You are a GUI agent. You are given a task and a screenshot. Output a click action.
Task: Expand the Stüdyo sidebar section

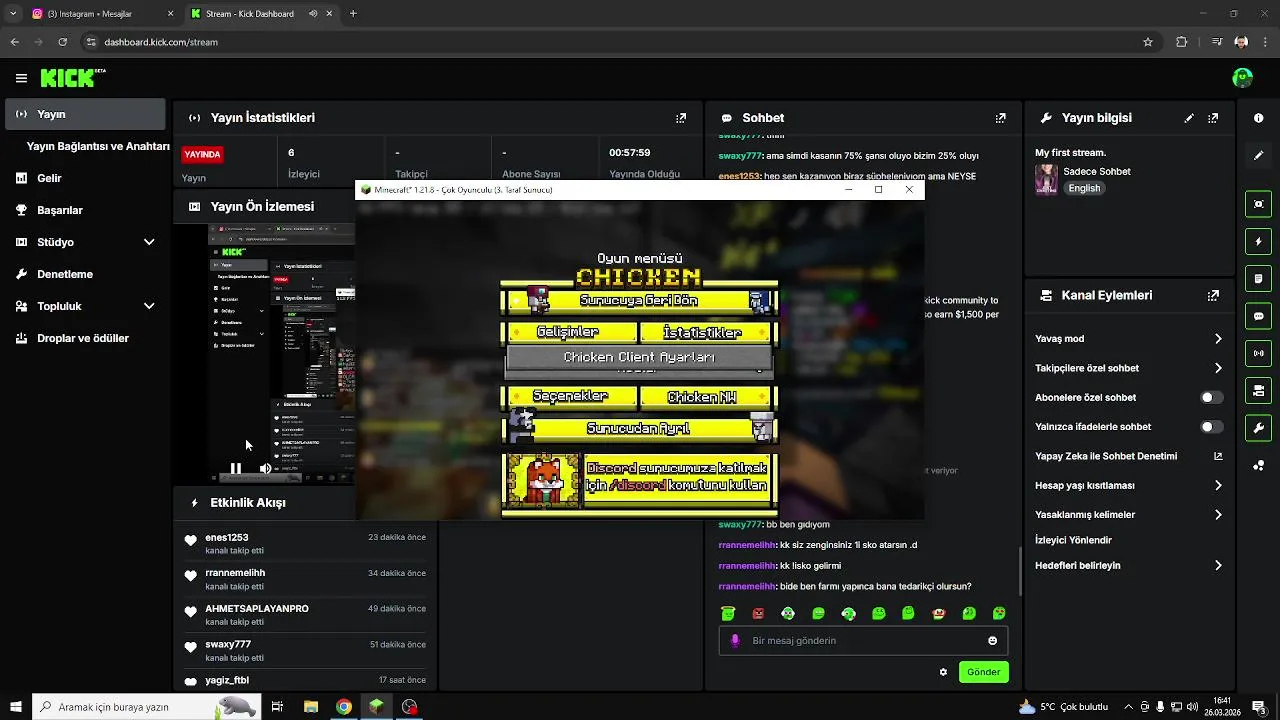149,242
